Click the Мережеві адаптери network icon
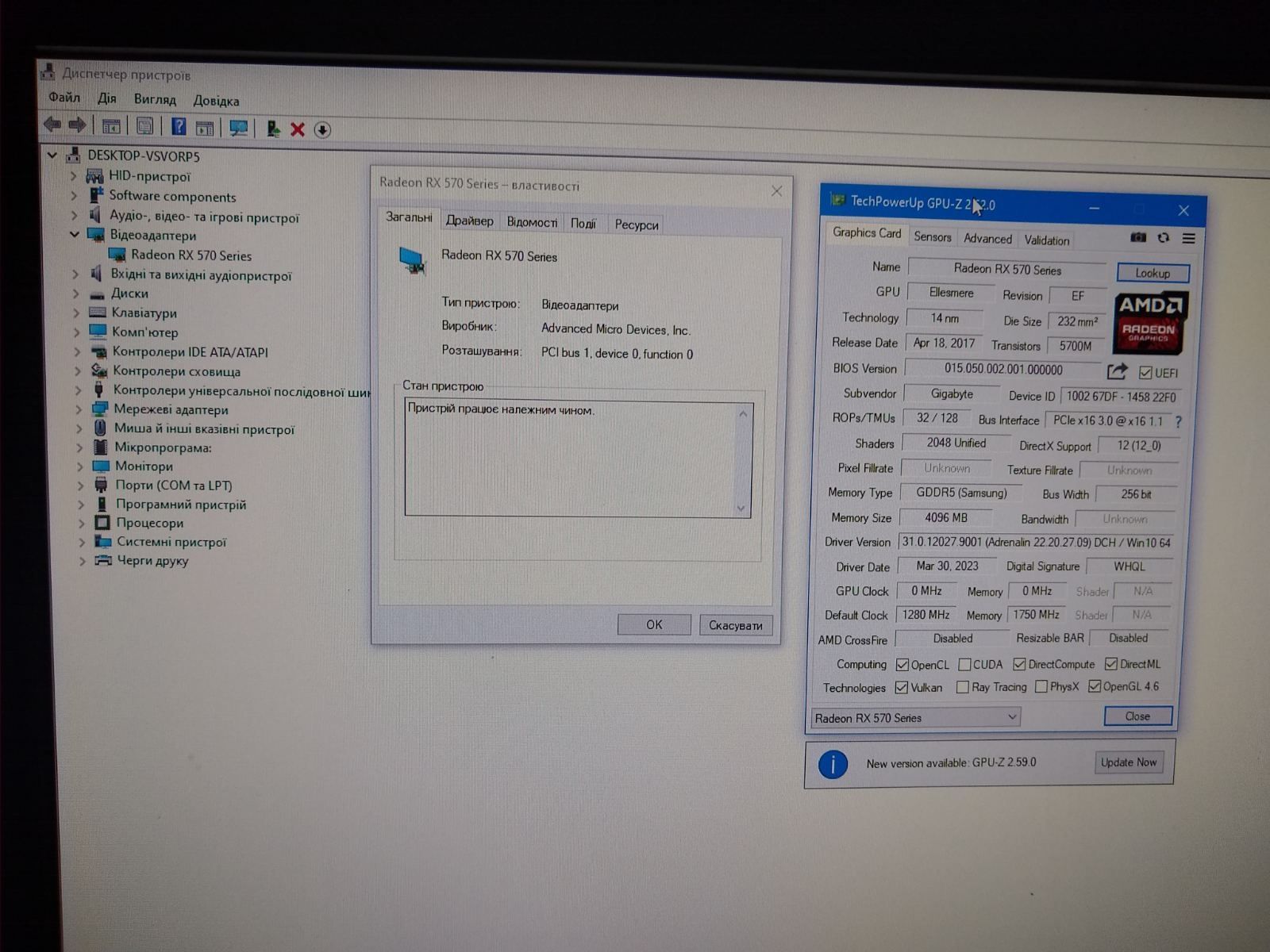Screen dimensions: 1270x952 (x=99, y=409)
